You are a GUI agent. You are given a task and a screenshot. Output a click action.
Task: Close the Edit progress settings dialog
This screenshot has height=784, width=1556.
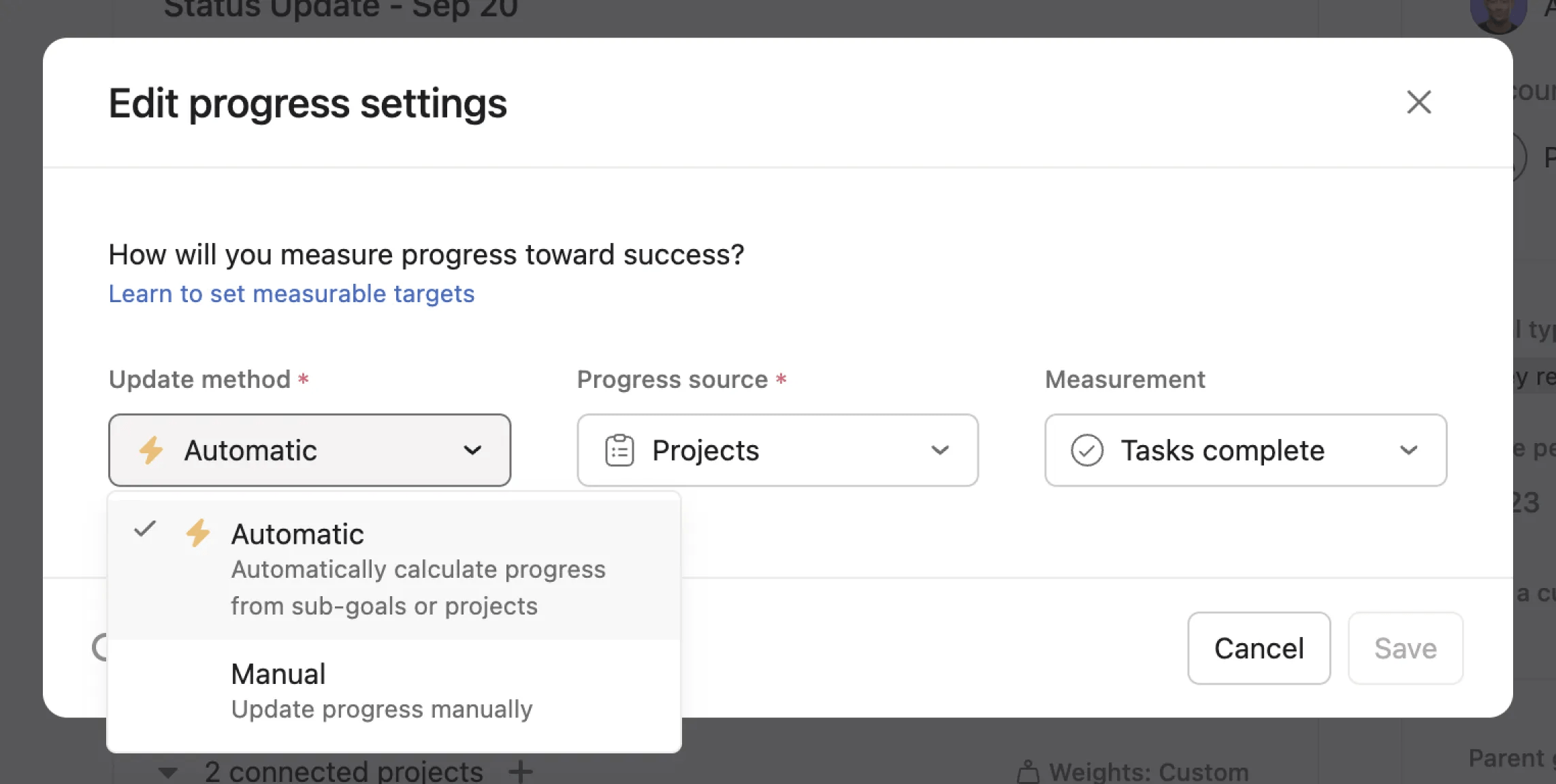click(1419, 103)
